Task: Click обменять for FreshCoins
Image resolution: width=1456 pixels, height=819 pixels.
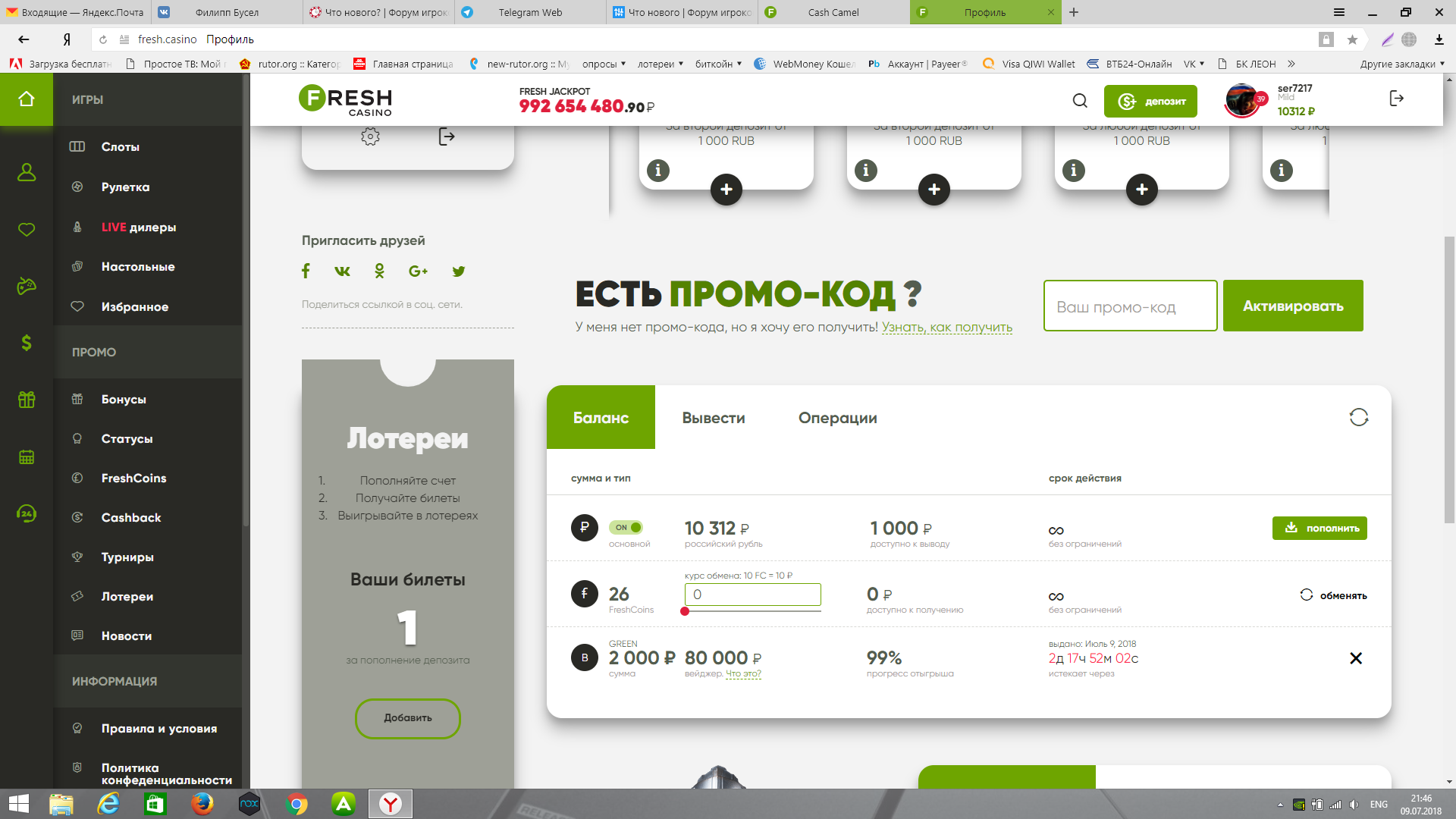Action: [x=1334, y=595]
